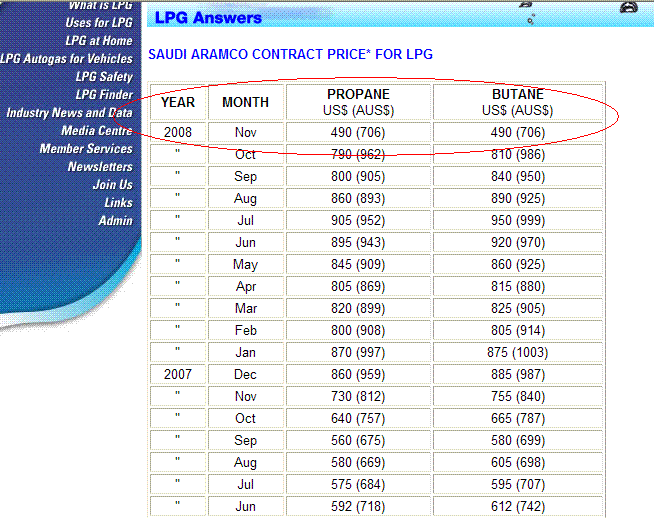654x518 pixels.
Task: Open the Links page
Action: tap(118, 203)
